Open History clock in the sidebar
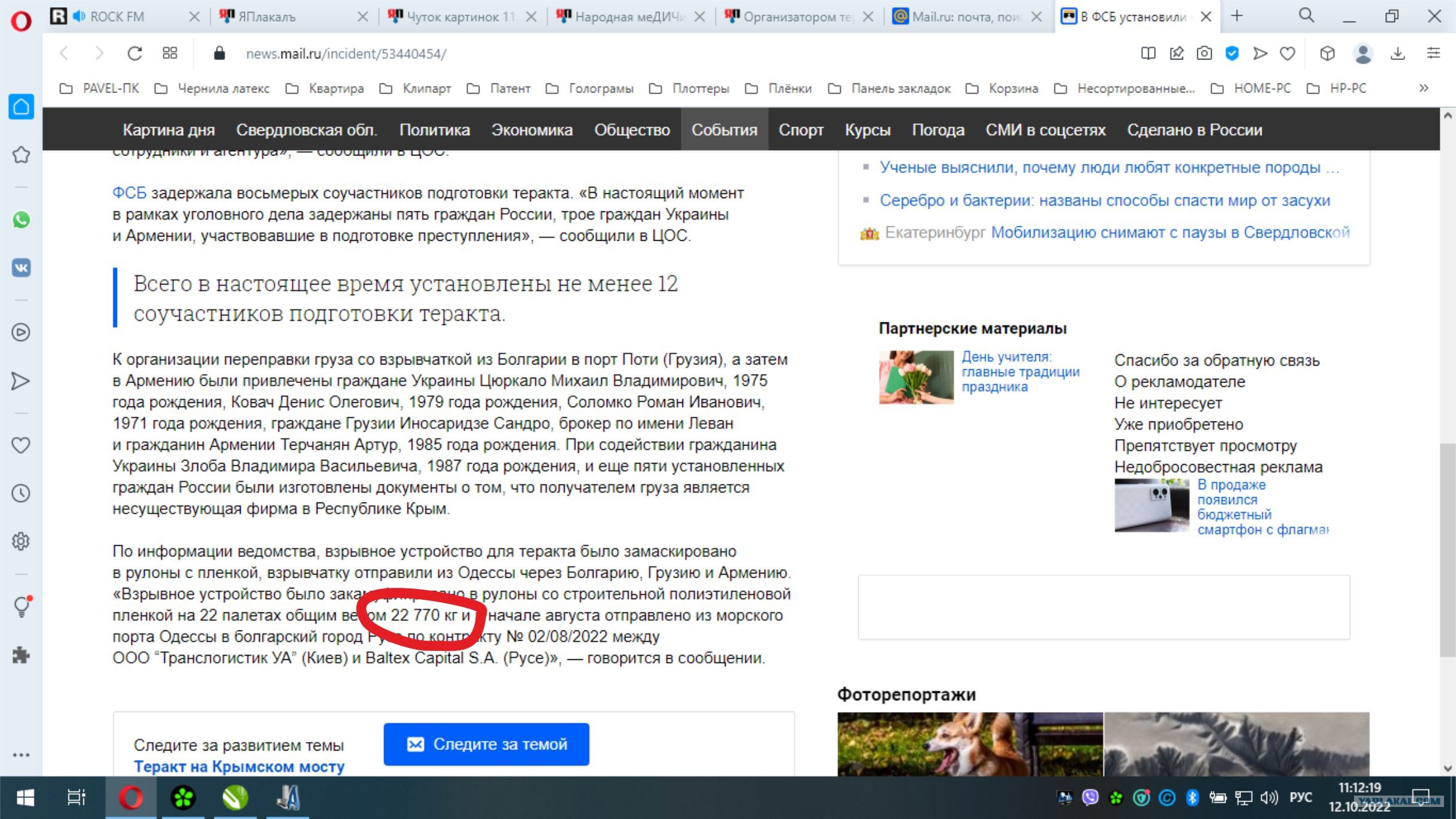The image size is (1456, 819). click(21, 494)
